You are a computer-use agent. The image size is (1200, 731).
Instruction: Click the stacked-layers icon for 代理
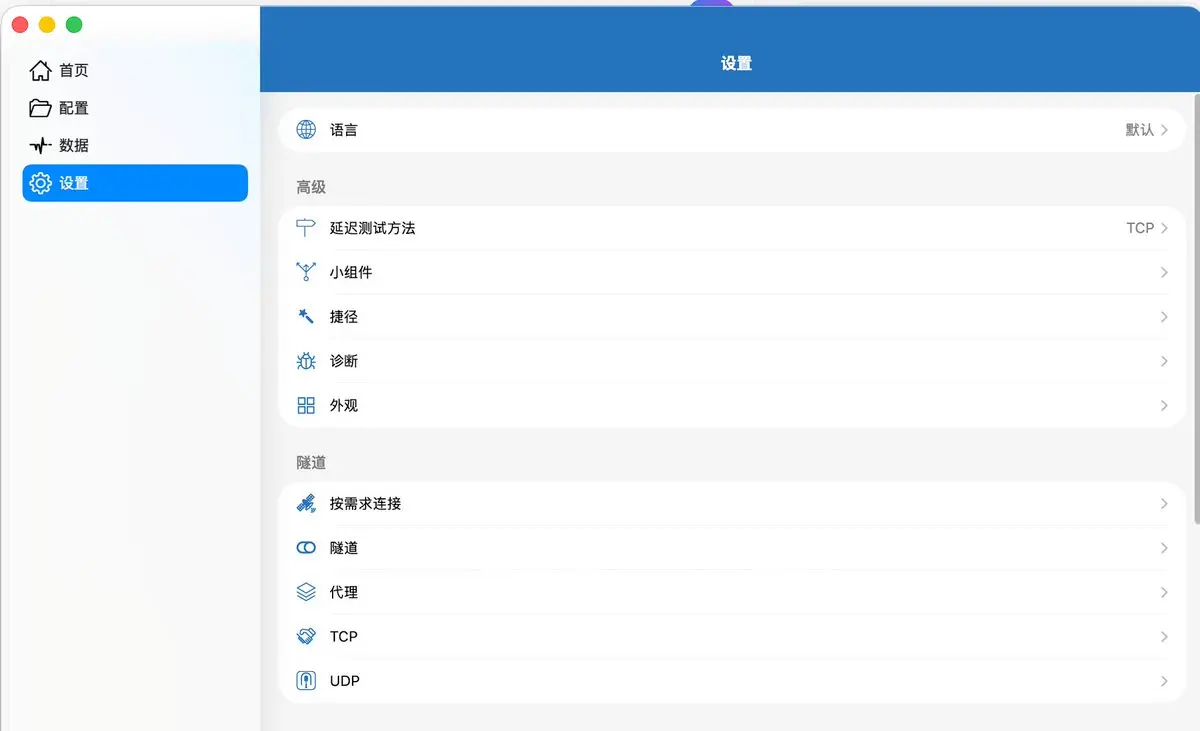[307, 592]
